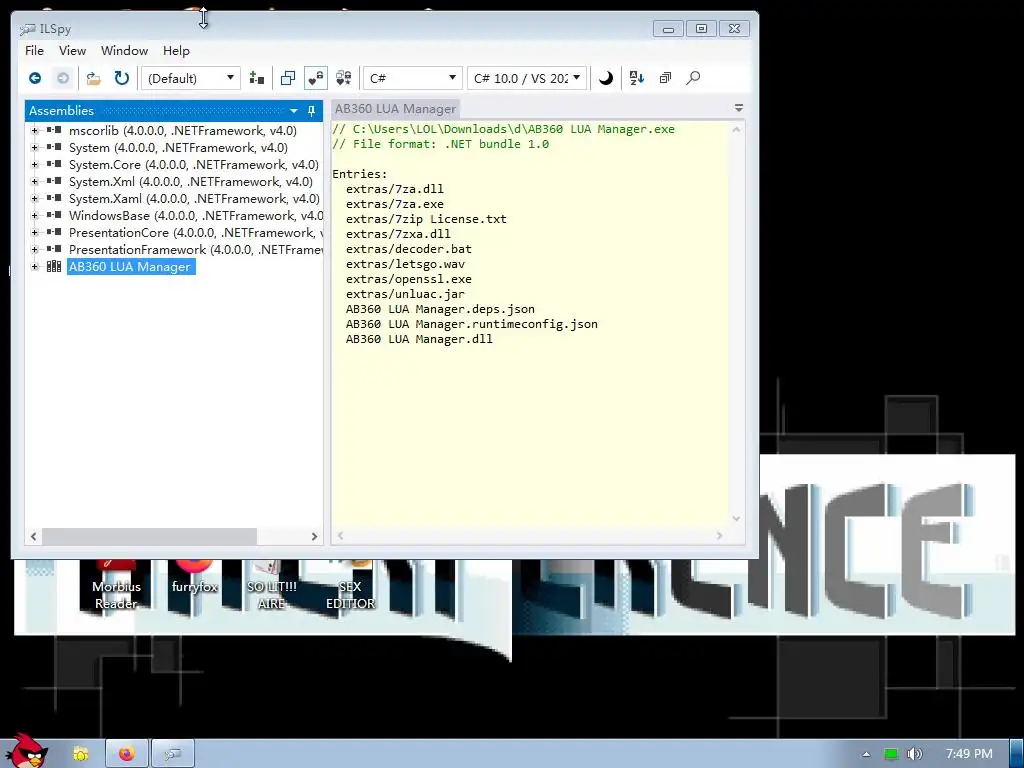Screen dimensions: 1024x768
Task: Toggle the dark theme moon icon
Action: tap(606, 78)
